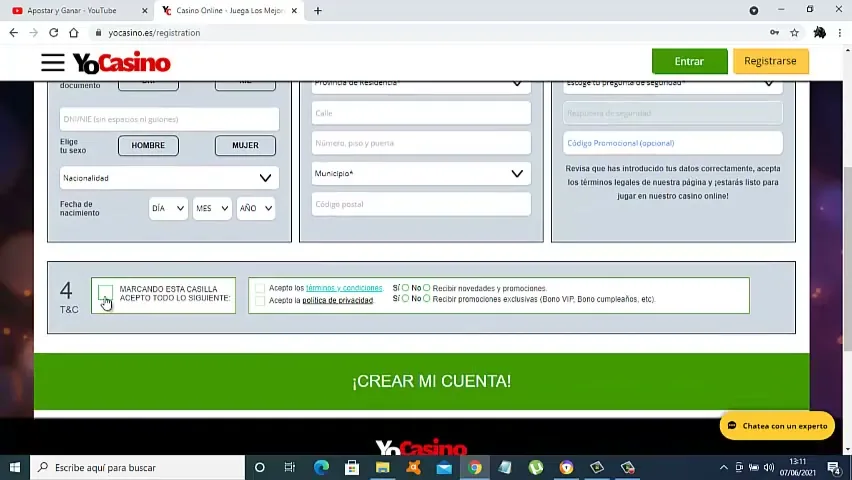Reload the page with the refresh icon

coord(53,33)
